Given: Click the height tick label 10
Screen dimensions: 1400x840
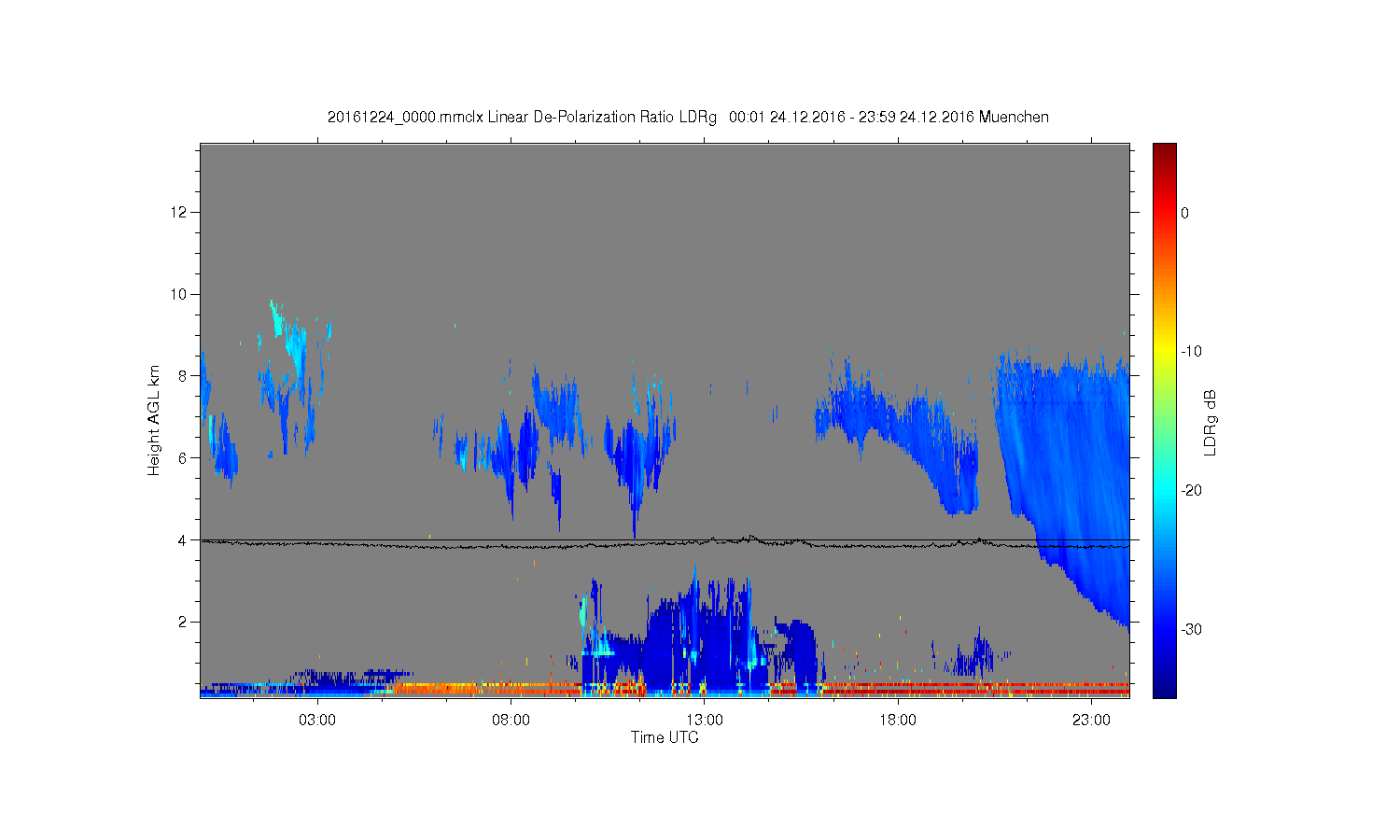Looking at the screenshot, I should click(x=178, y=294).
